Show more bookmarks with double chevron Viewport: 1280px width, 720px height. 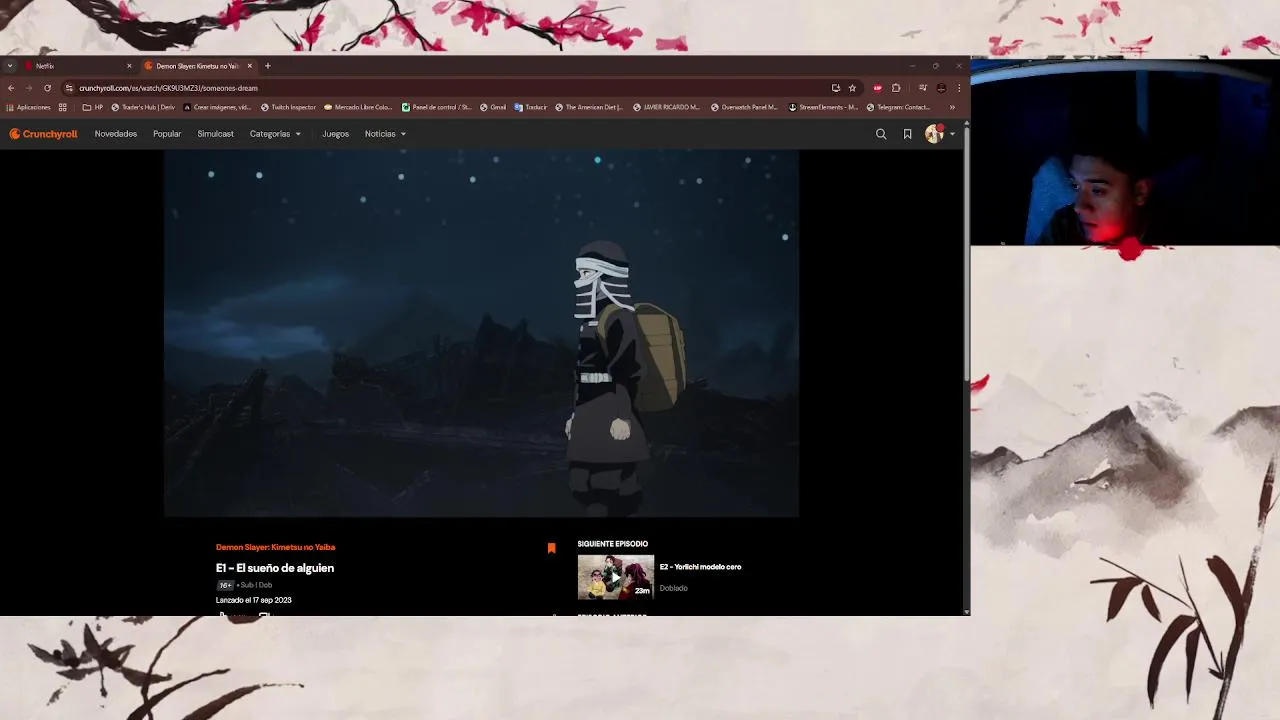point(952,107)
